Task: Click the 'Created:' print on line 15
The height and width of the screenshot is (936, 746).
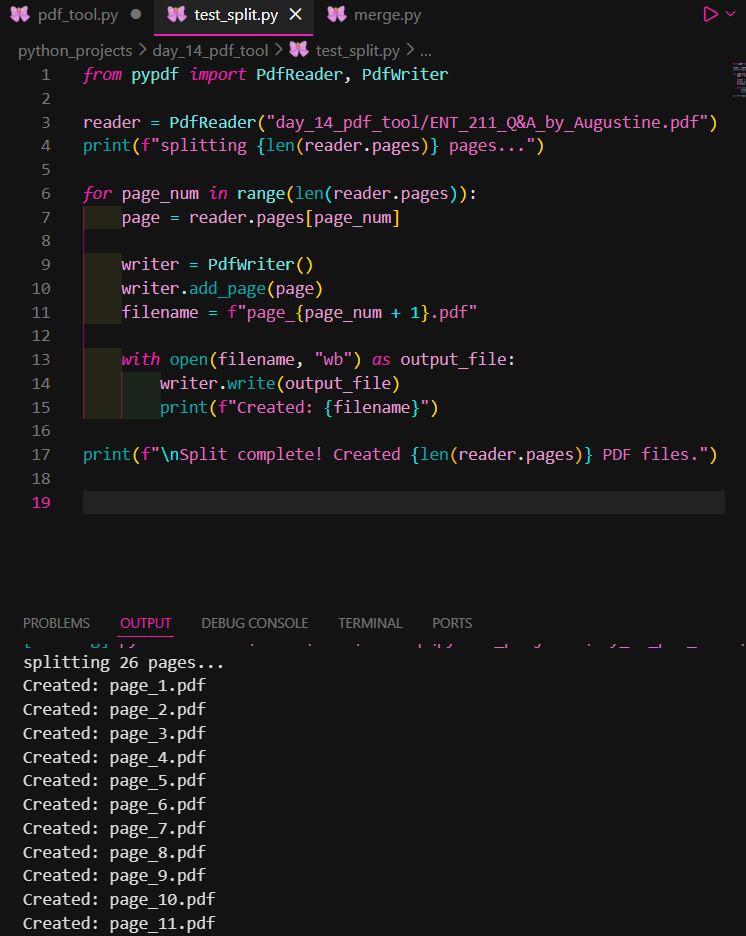Action: [x=299, y=408]
